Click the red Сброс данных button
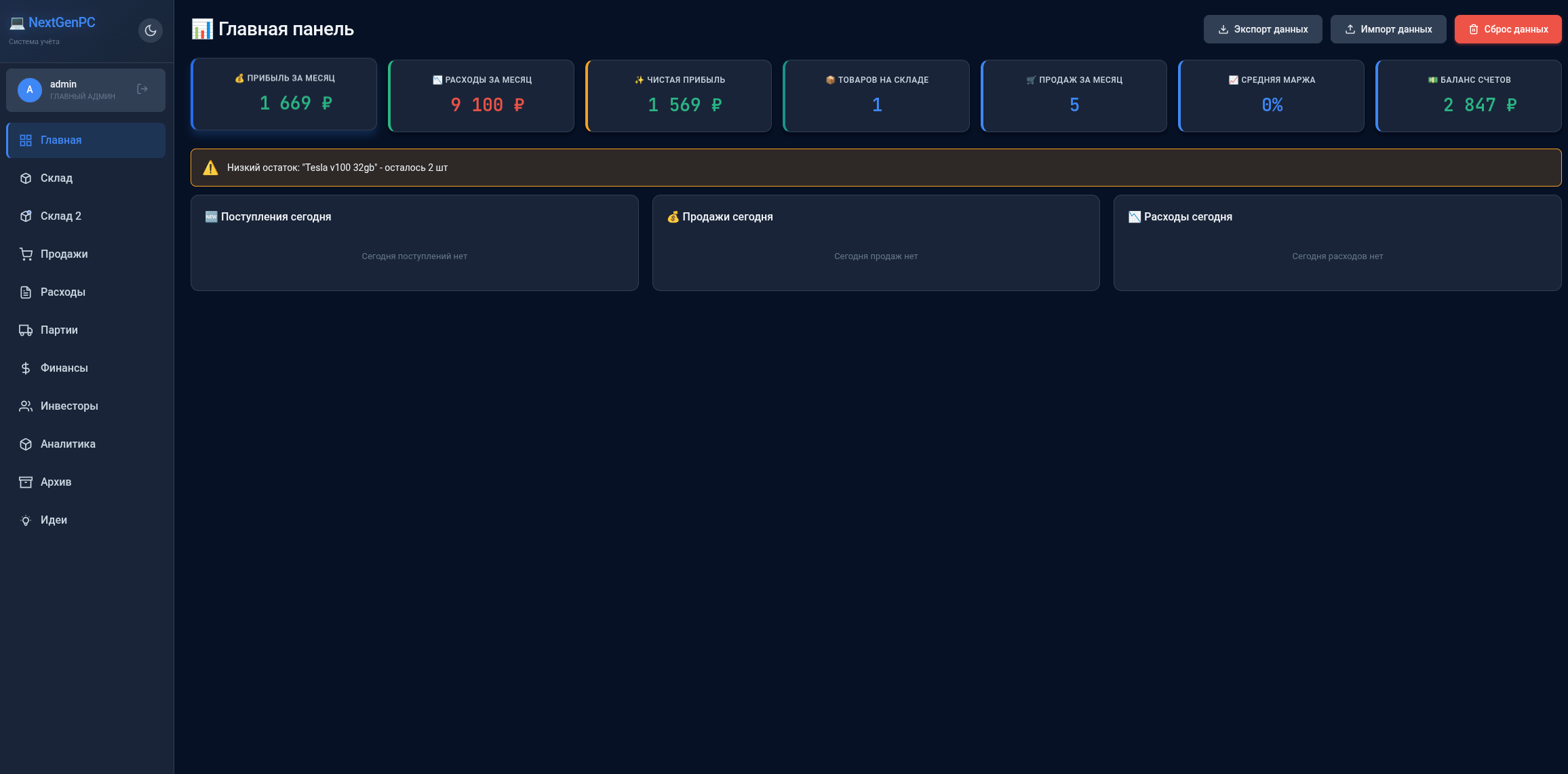 pos(1508,29)
